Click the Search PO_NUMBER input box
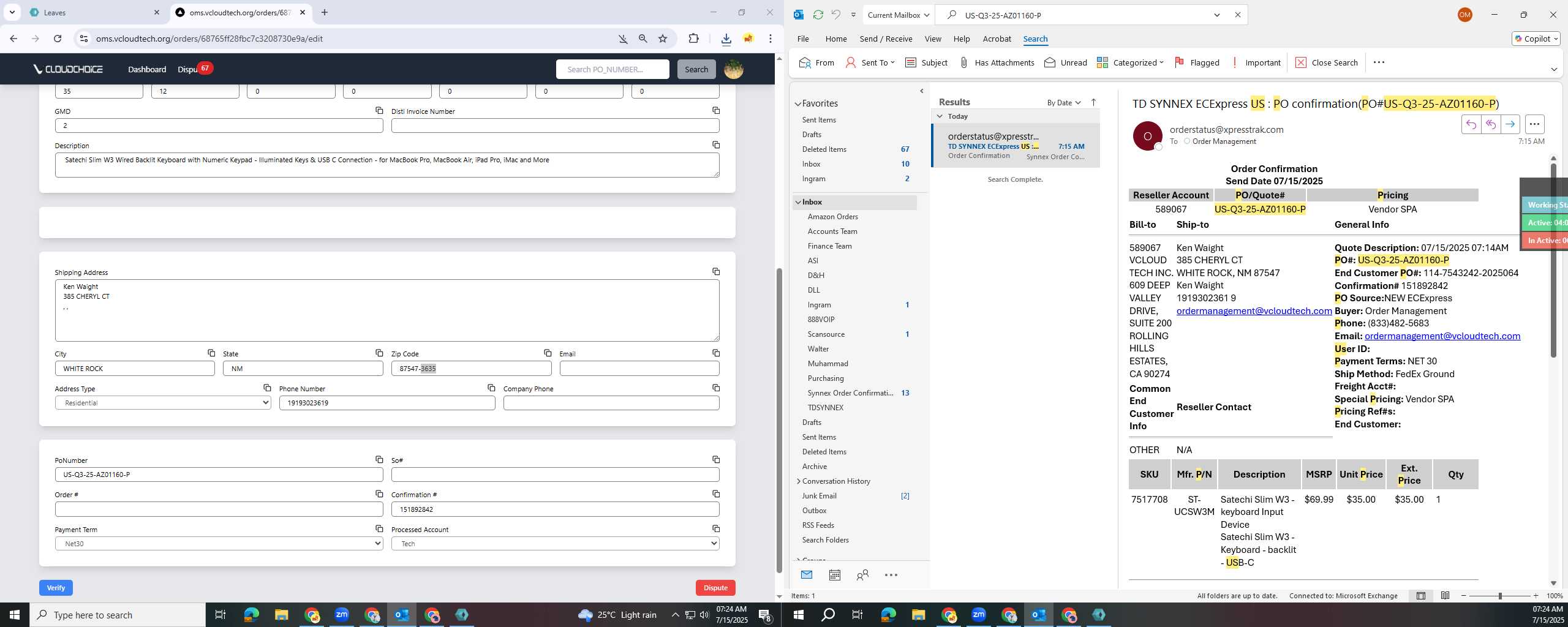The width and height of the screenshot is (1568, 627). pyautogui.click(x=612, y=69)
